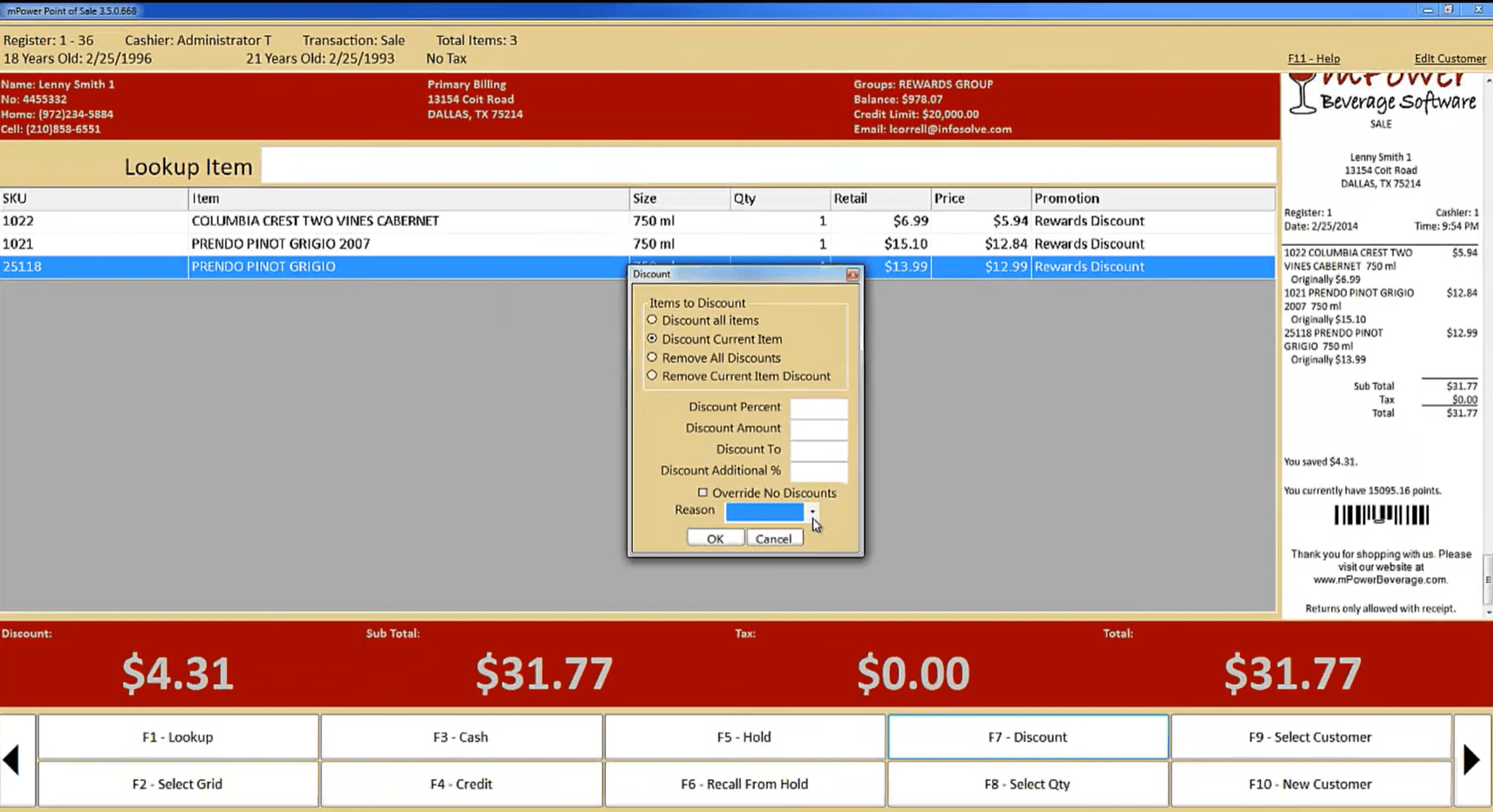Minimize the mPower Point of Sale window
The width and height of the screenshot is (1493, 812).
pos(1427,10)
